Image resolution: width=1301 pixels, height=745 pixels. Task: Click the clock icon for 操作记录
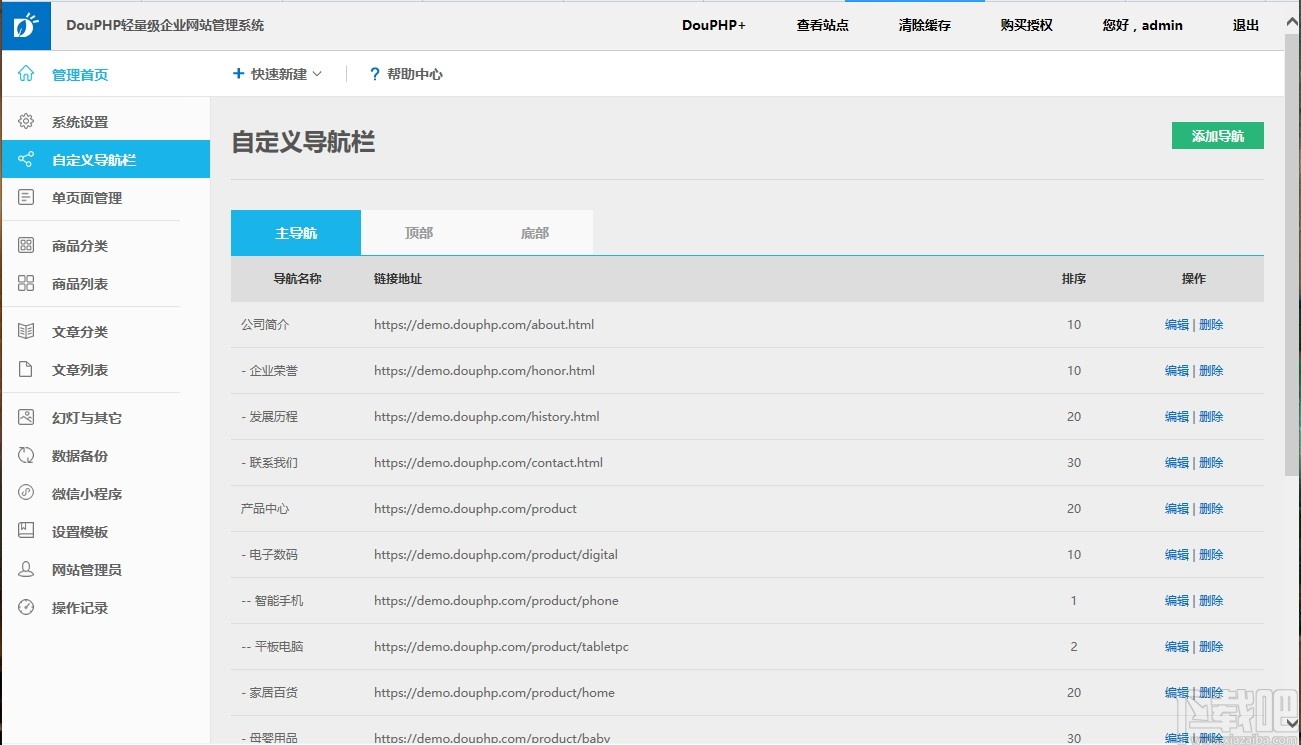click(x=26, y=608)
